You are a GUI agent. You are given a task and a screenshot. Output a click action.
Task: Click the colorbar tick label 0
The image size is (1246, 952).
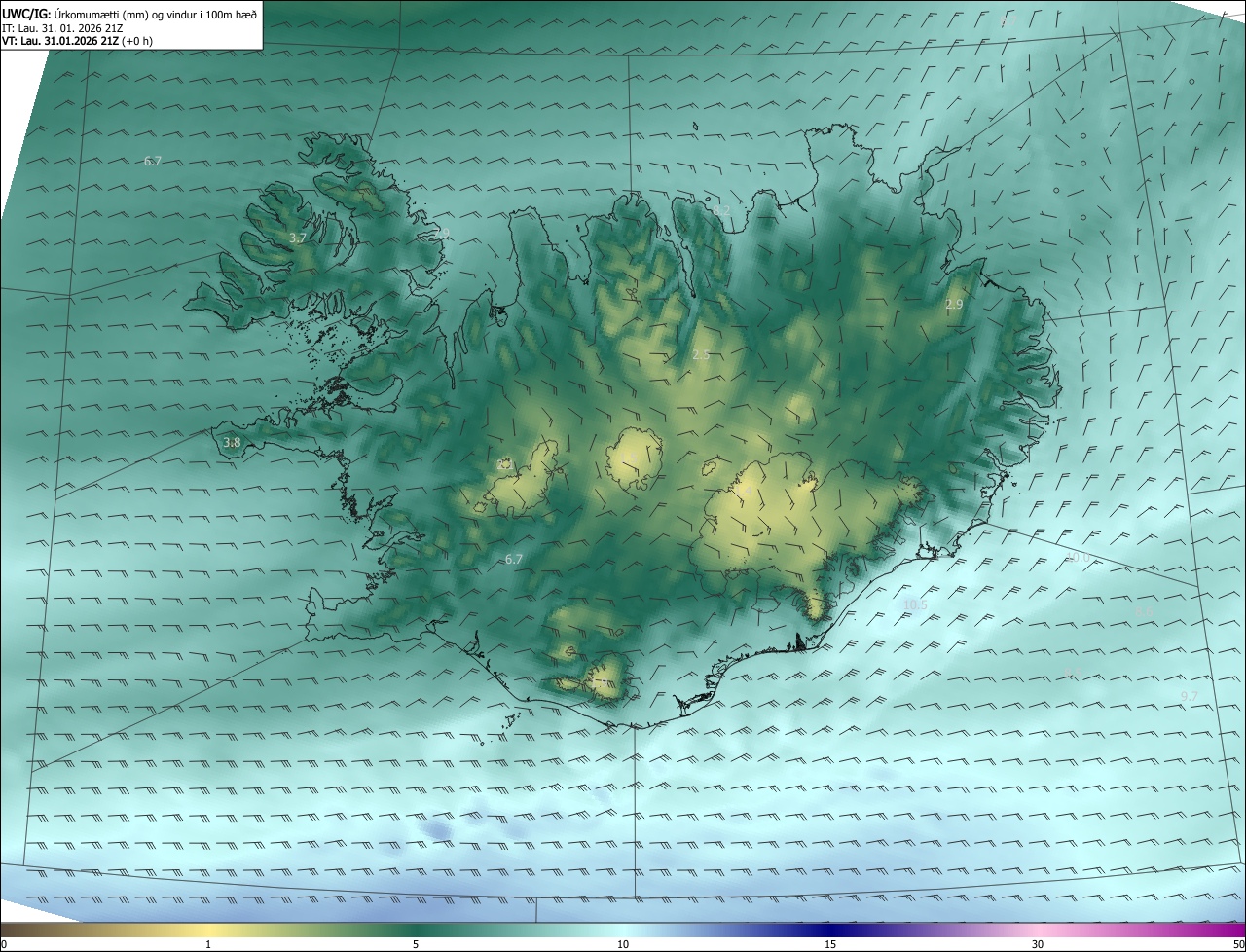coord(4,944)
